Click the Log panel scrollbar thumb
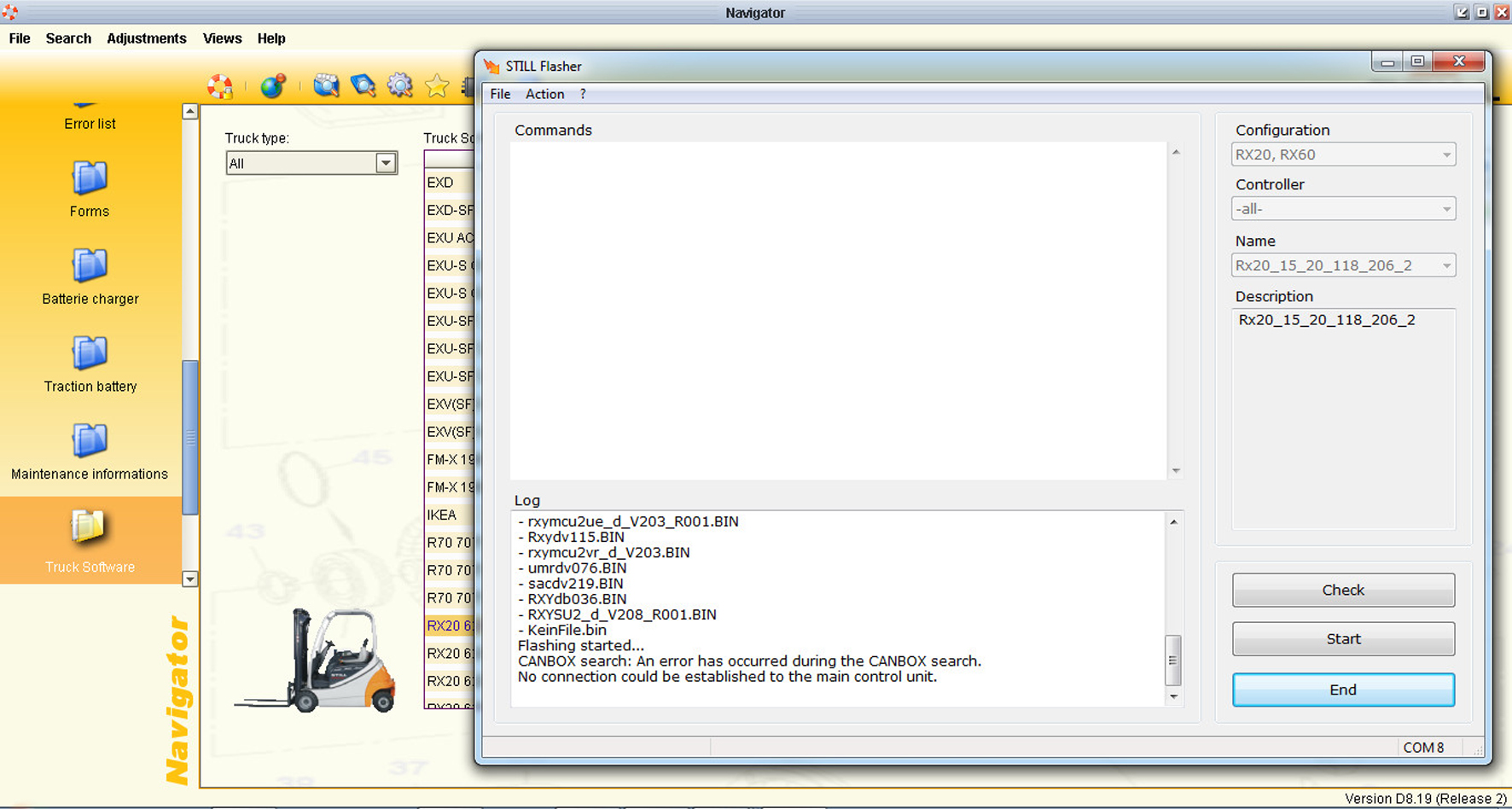Viewport: 1512px width, 809px height. (x=1173, y=660)
